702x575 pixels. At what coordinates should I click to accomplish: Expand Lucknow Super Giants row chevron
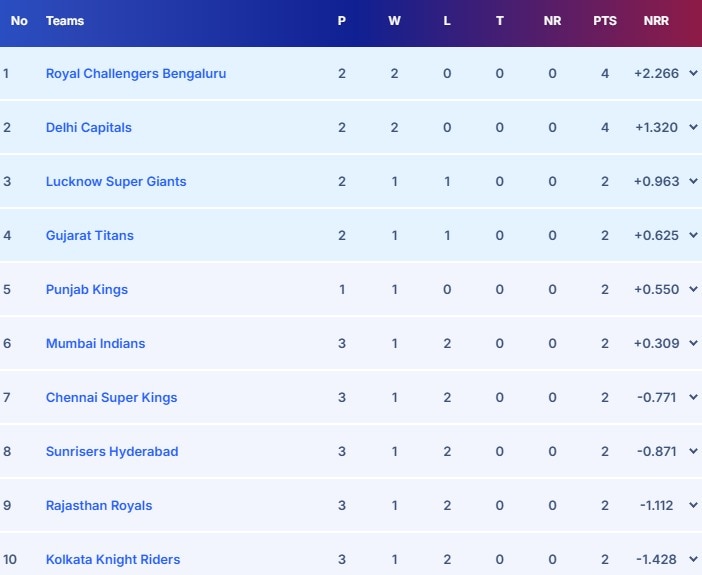[693, 181]
